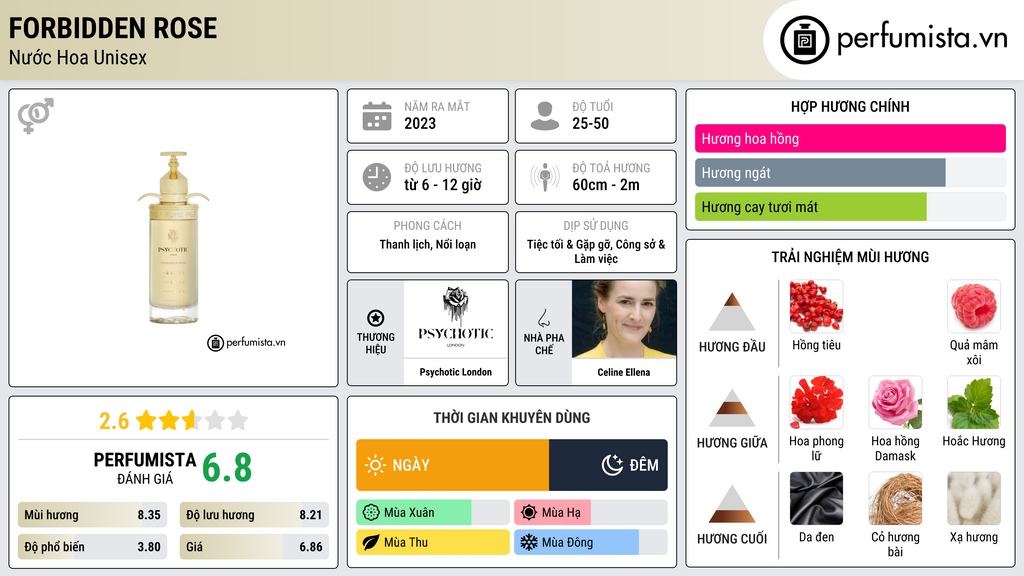The height and width of the screenshot is (576, 1024).
Task: Click the Mùa Xuân season bar
Action: tap(432, 513)
